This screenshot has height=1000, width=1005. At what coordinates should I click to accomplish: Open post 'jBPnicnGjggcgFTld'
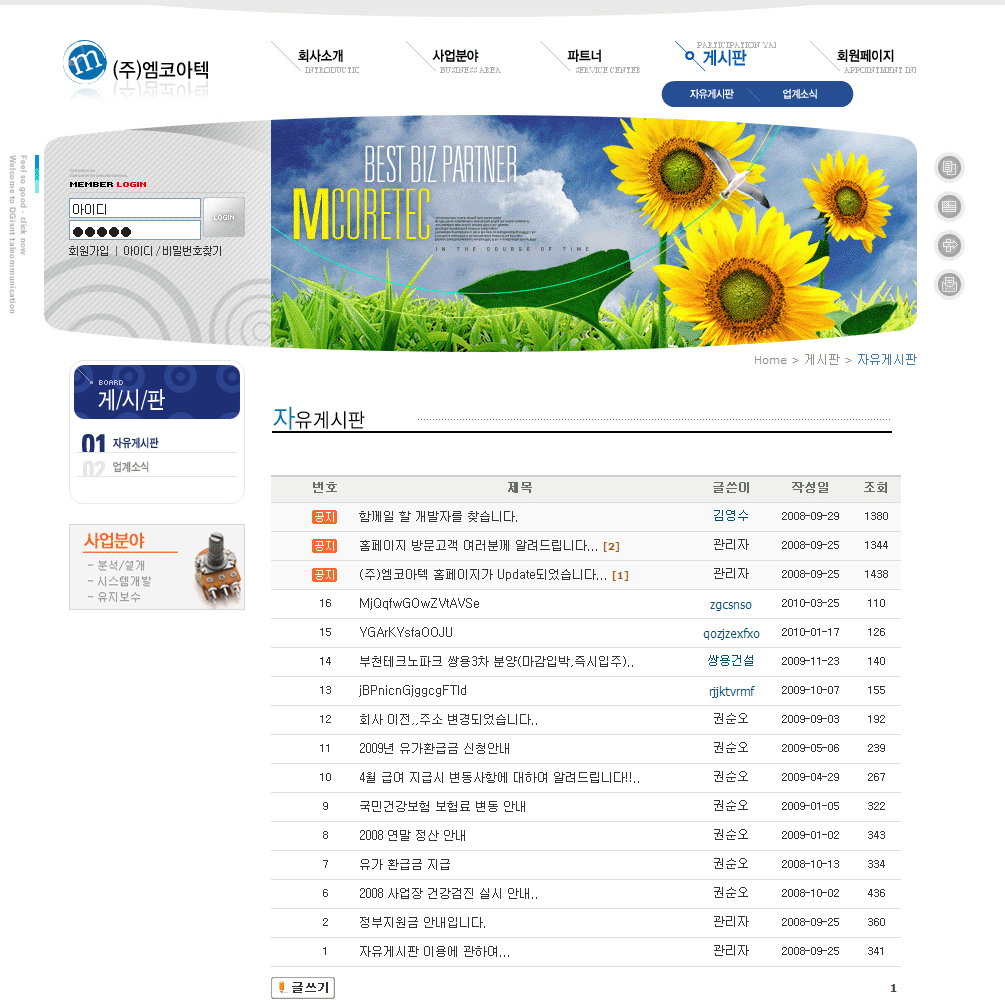point(413,690)
